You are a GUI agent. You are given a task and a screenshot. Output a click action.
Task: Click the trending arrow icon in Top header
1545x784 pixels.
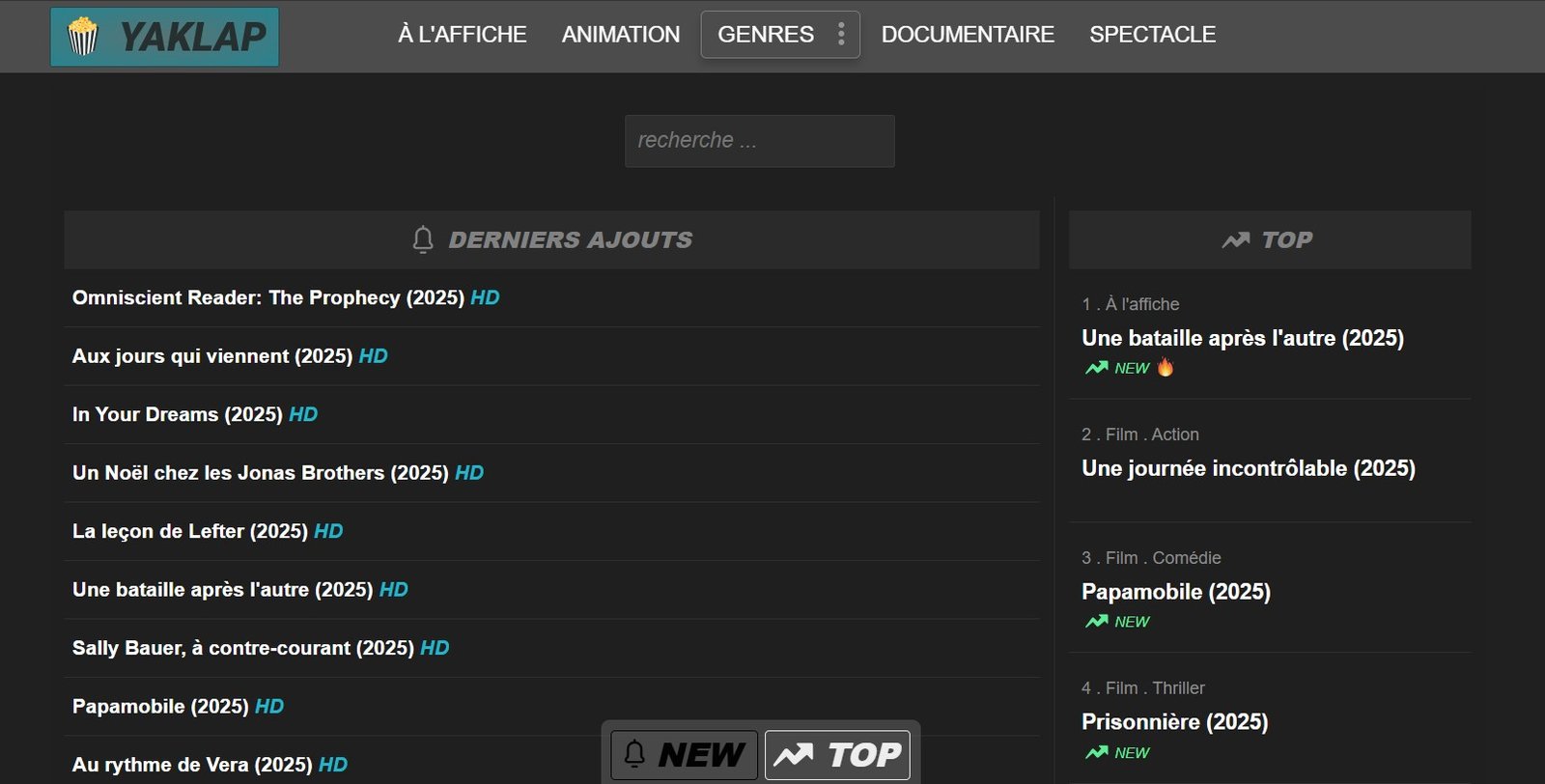point(1235,240)
